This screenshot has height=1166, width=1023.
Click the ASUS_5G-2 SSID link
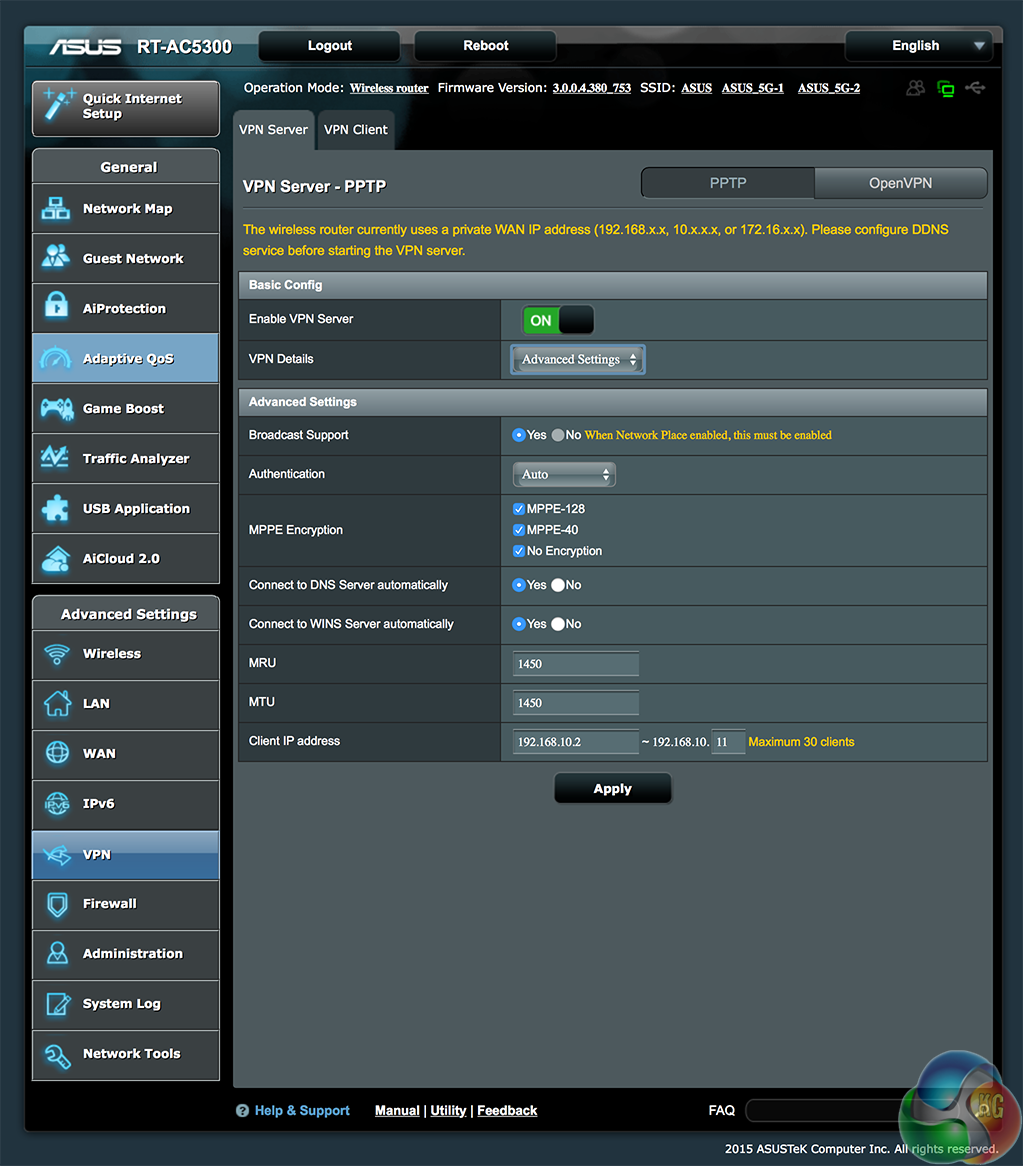coord(829,88)
